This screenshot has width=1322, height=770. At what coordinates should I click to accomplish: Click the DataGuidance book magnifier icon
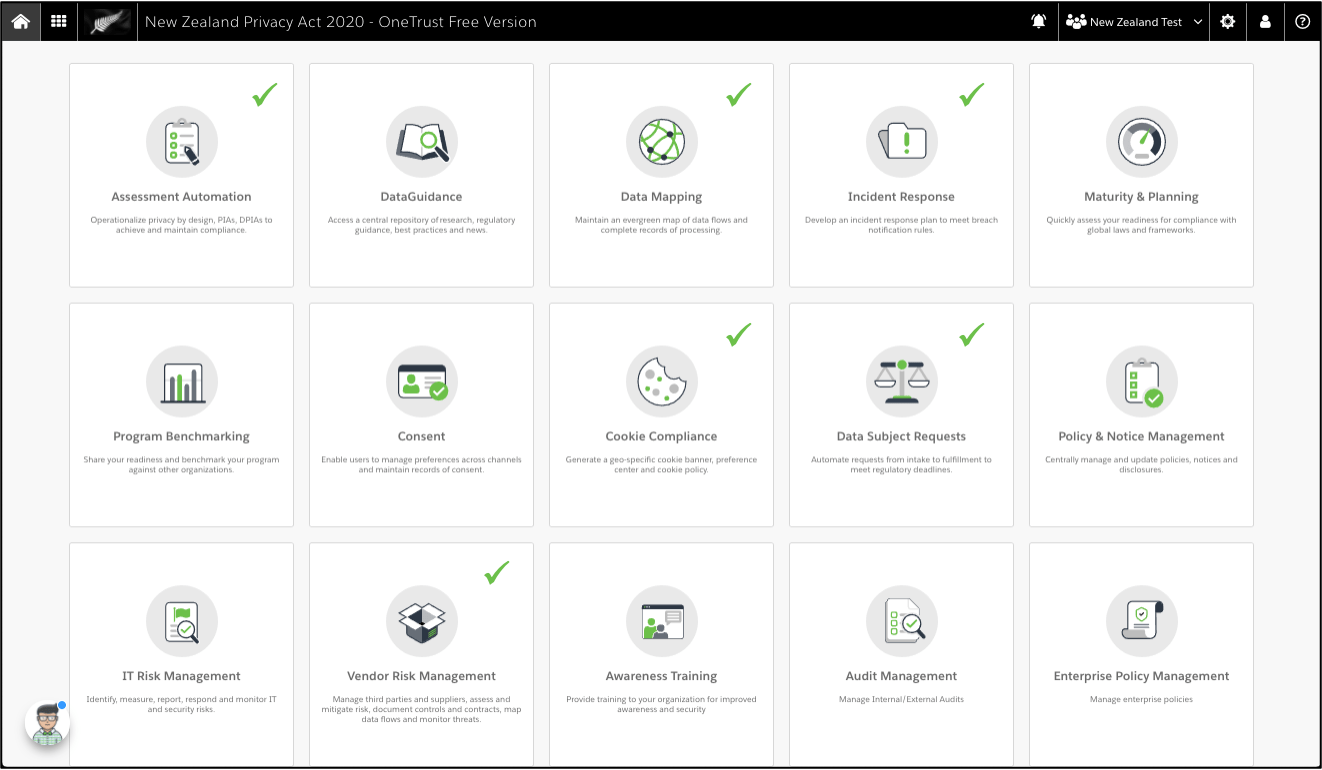[422, 141]
